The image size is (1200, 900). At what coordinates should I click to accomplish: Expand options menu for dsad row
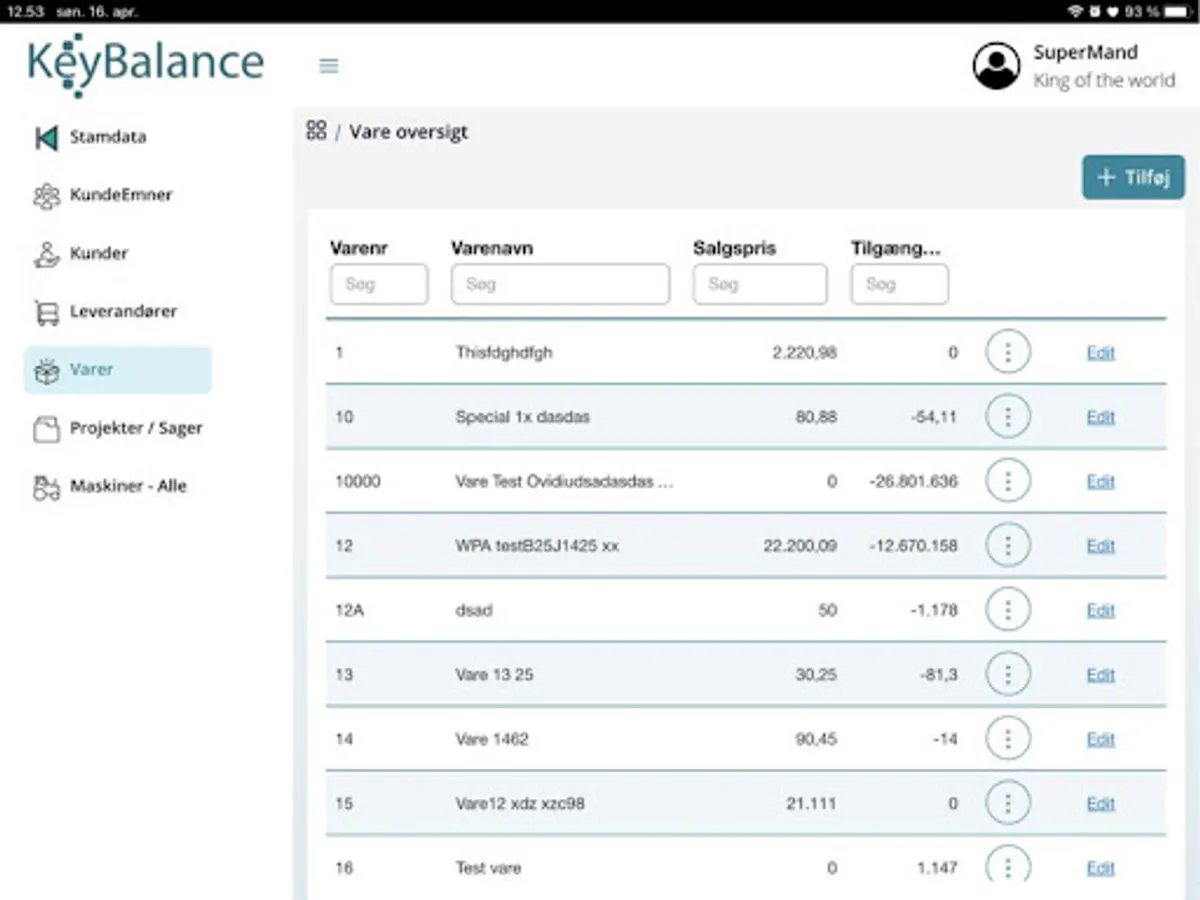click(x=1007, y=610)
